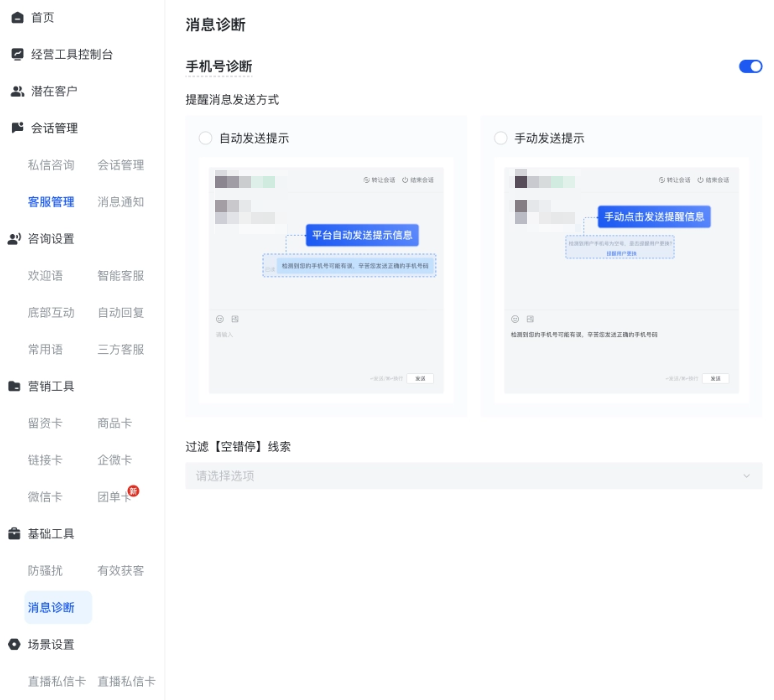
Task: Open the 团单卡 link with new badge
Action: [x=114, y=497]
